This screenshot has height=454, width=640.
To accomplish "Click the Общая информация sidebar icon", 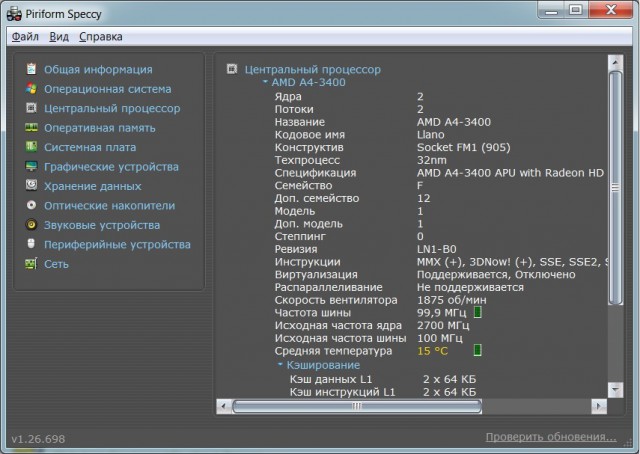I will 31,69.
